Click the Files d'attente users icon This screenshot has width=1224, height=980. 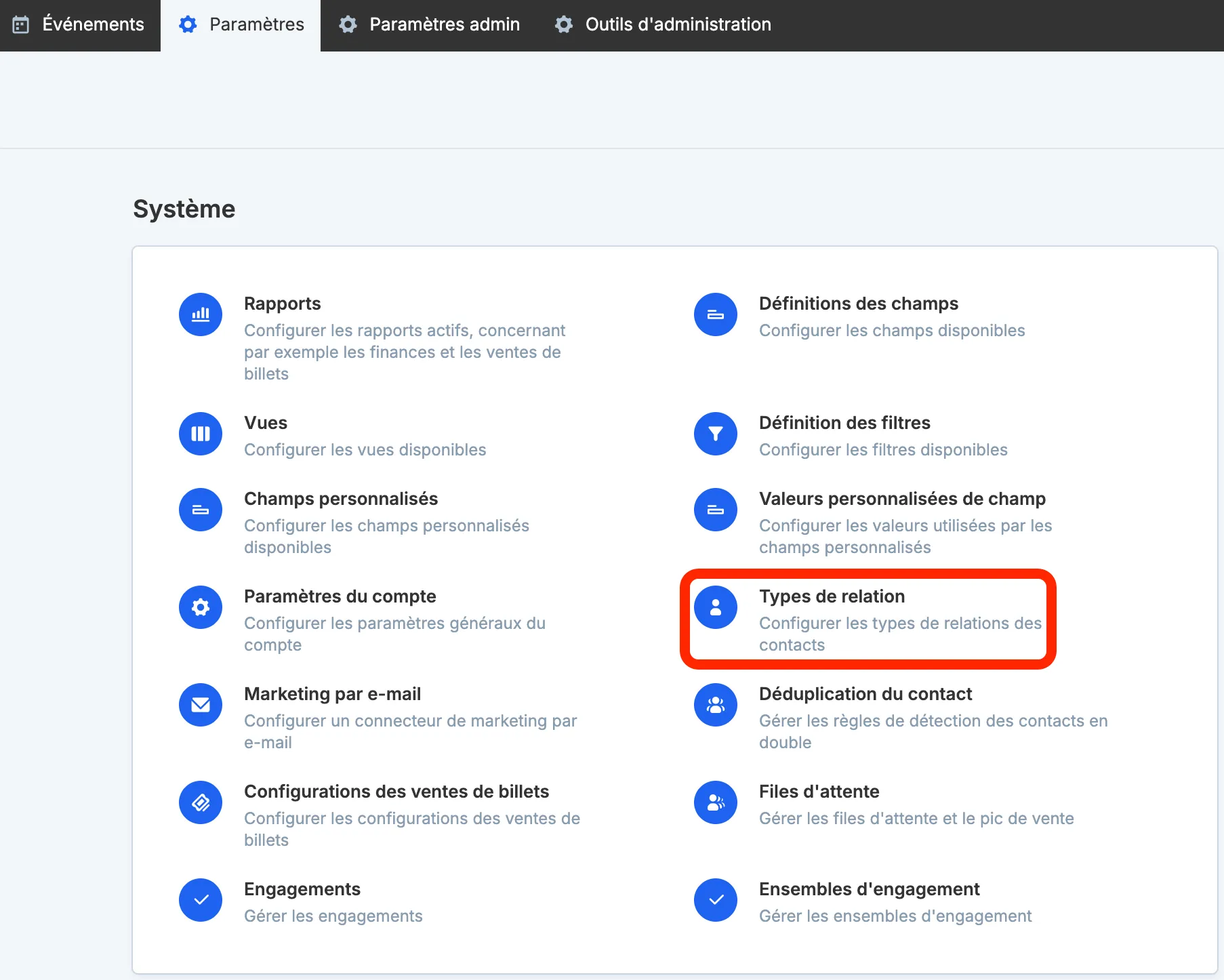click(716, 802)
